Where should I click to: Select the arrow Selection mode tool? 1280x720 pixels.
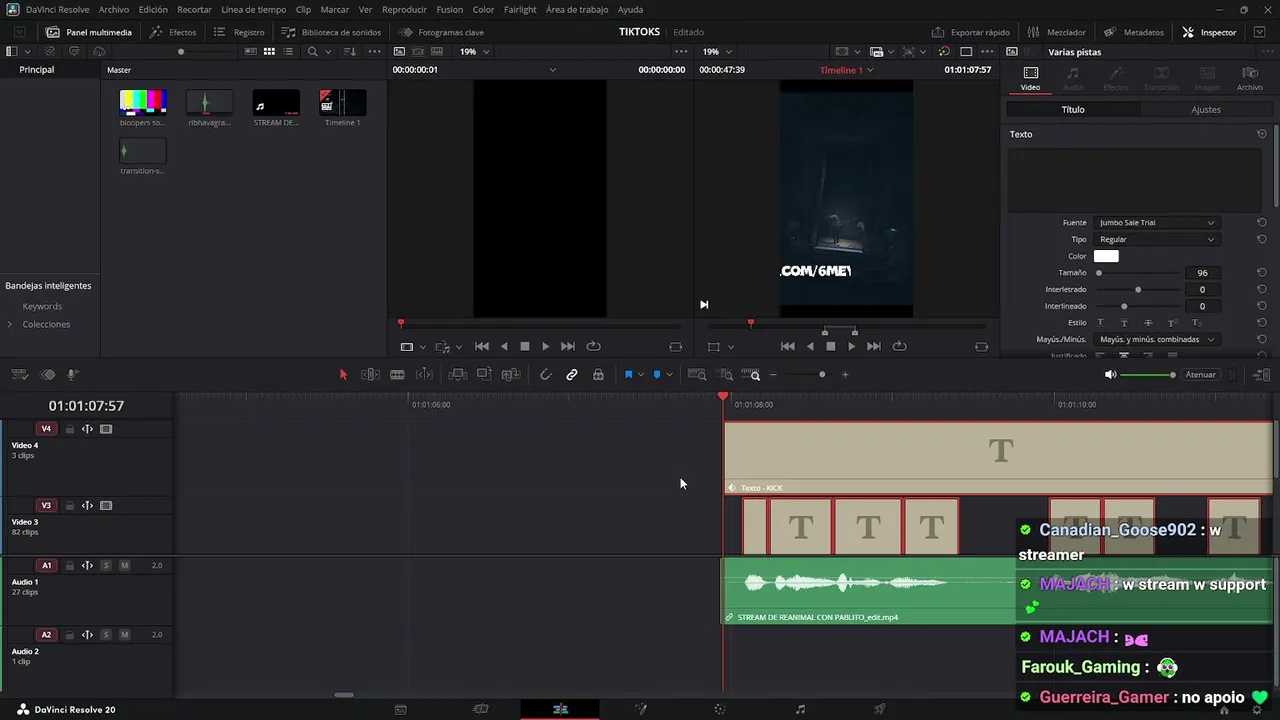tap(343, 374)
